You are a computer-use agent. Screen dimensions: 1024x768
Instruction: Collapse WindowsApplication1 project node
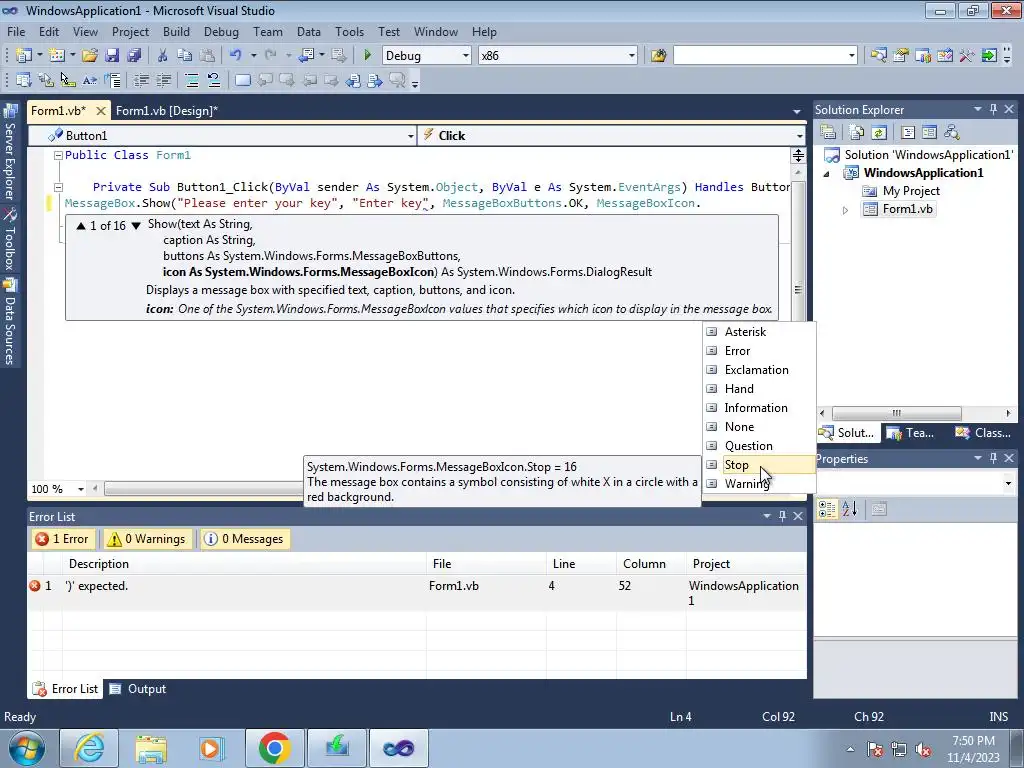pyautogui.click(x=827, y=174)
